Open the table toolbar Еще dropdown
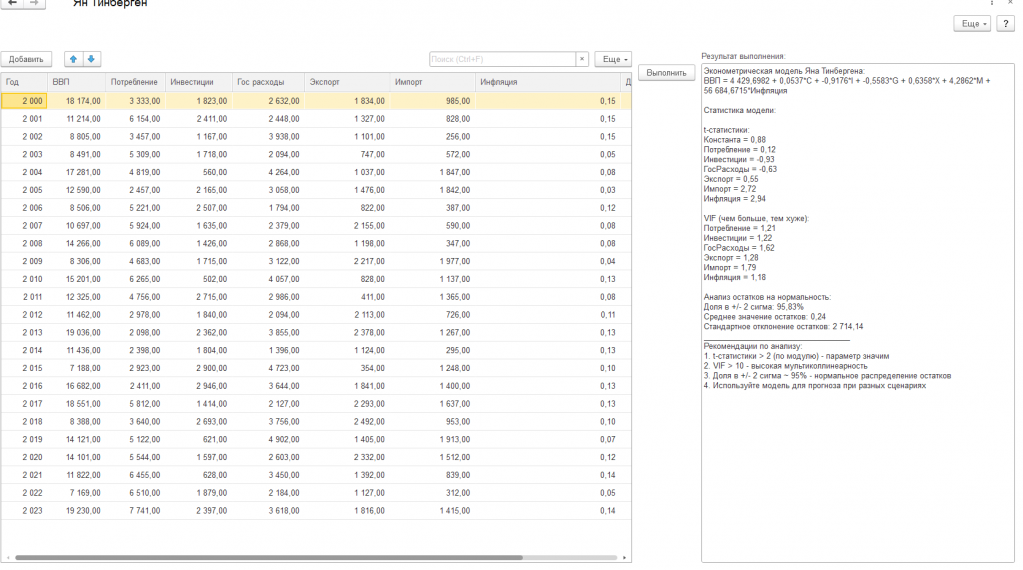 [613, 59]
